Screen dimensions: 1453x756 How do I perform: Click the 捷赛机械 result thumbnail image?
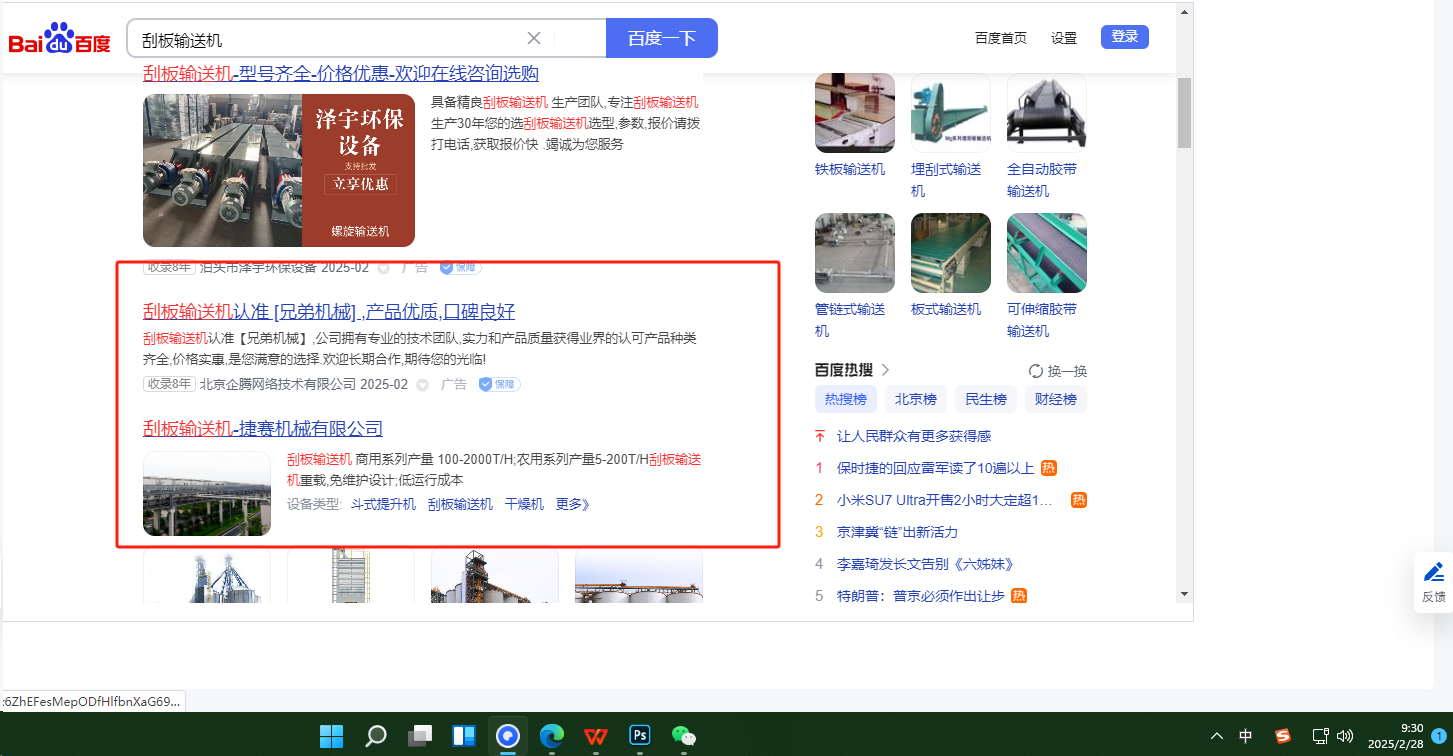pos(207,493)
